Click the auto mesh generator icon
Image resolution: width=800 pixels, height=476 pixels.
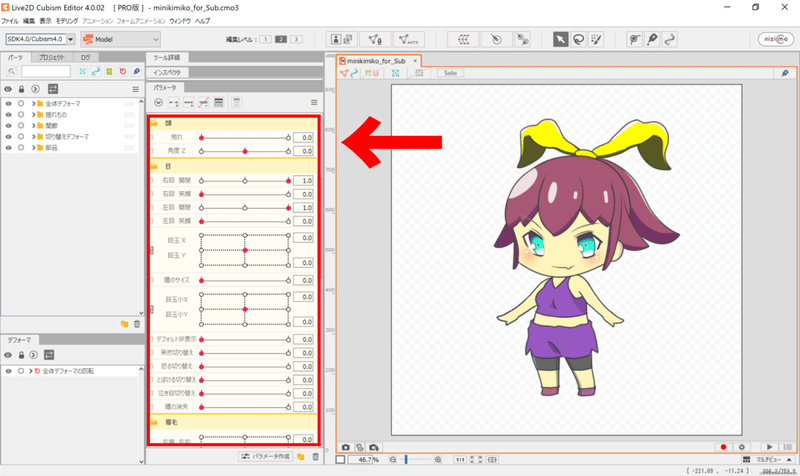[409, 39]
